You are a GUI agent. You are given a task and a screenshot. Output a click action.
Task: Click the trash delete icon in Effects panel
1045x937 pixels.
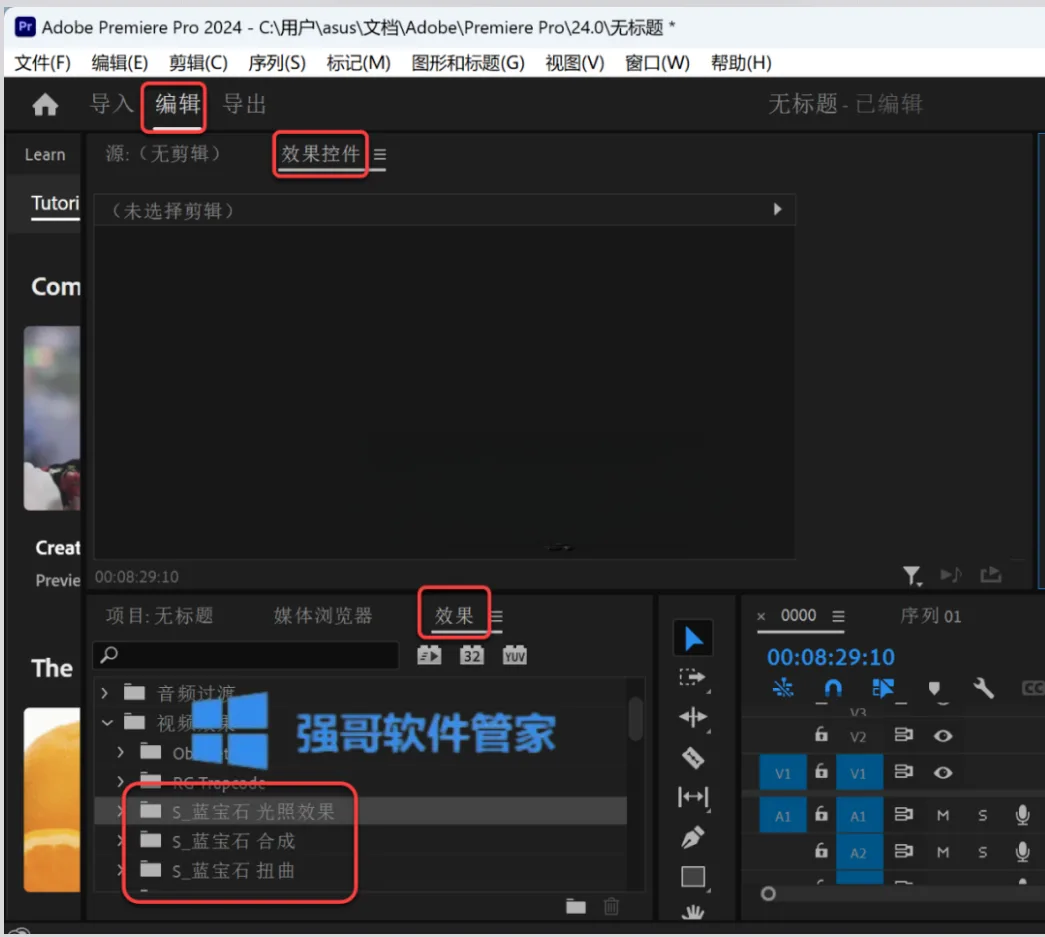tap(611, 906)
